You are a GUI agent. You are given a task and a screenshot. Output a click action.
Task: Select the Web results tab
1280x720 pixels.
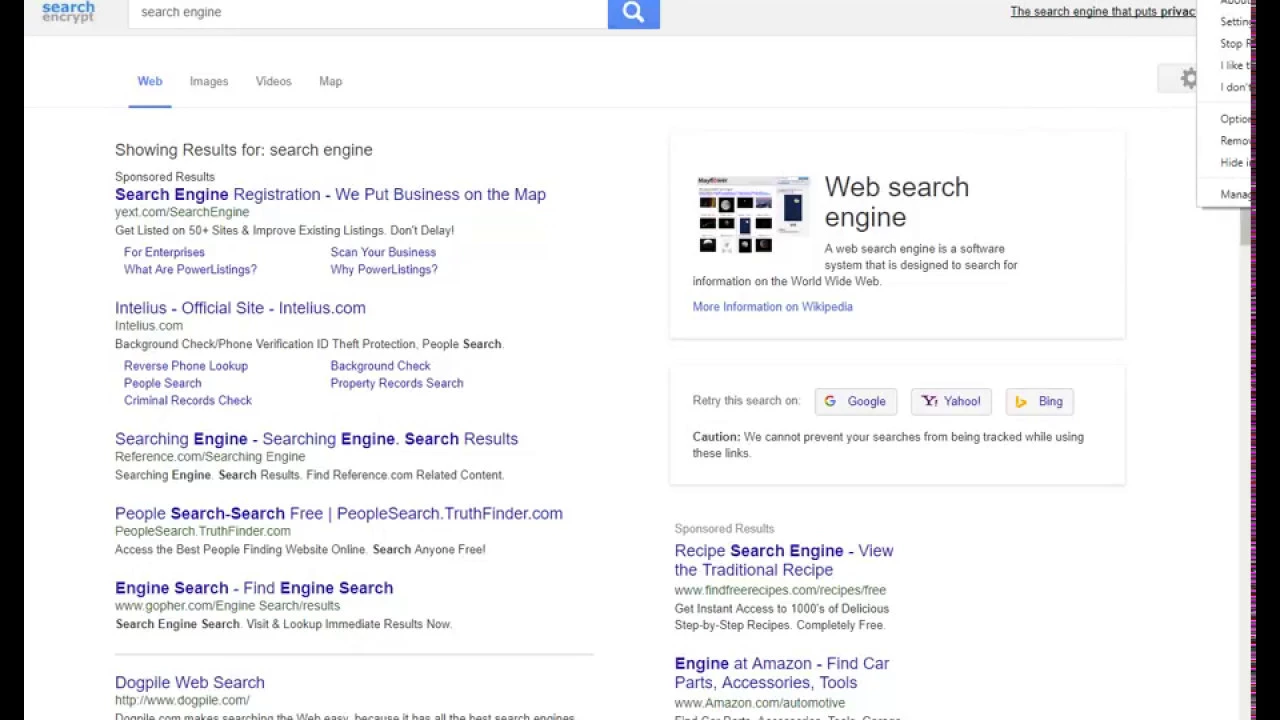[150, 81]
